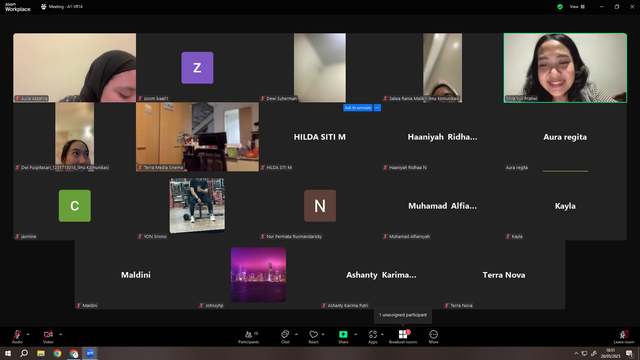Screen dimensions: 640x360
Task: Open the Zoom app taskbar icon
Action: (90, 353)
